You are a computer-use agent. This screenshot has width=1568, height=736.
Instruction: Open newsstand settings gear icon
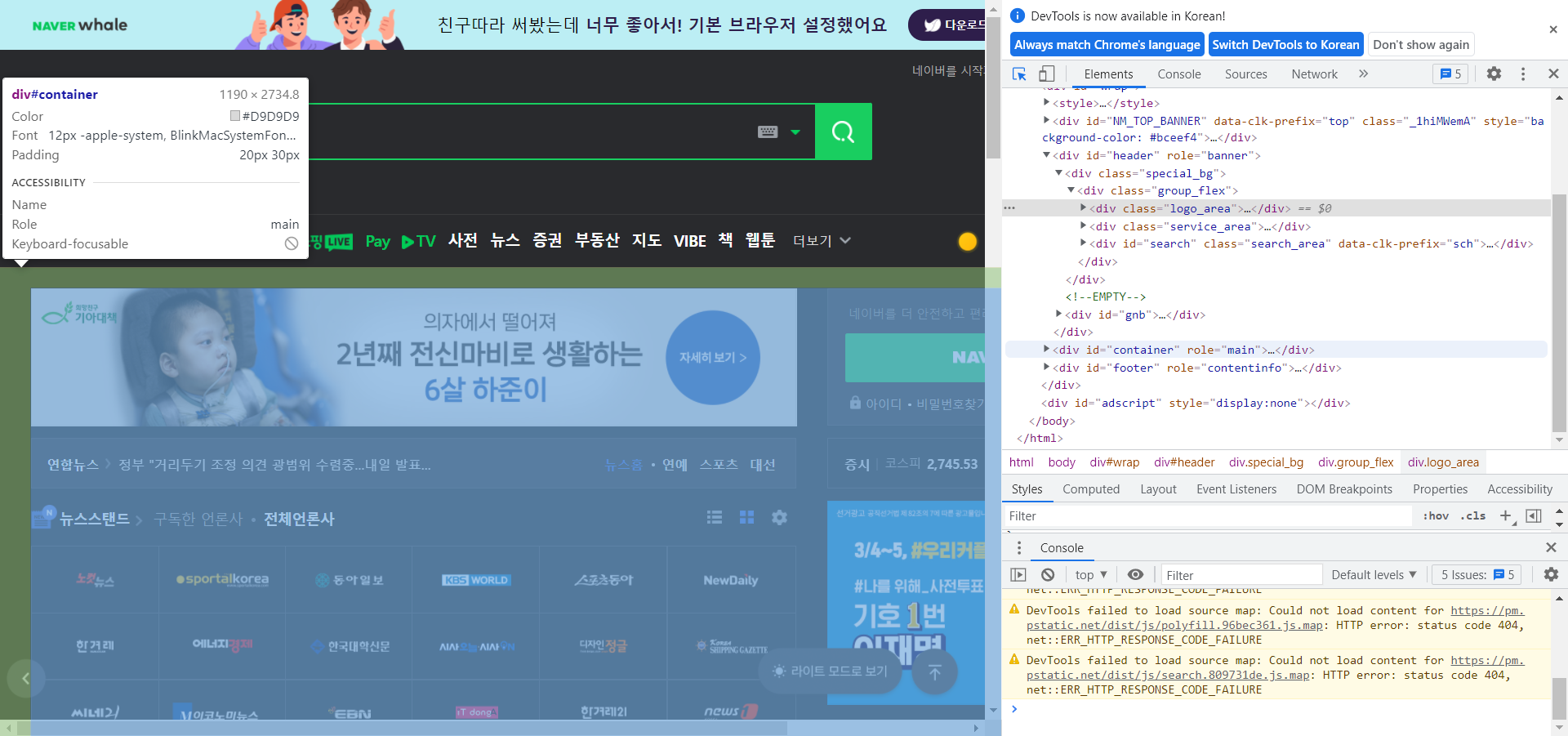point(780,517)
